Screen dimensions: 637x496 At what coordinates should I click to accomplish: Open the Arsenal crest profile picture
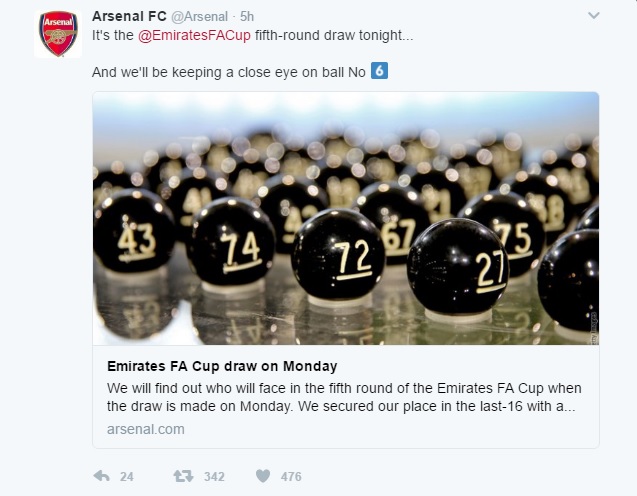click(58, 34)
